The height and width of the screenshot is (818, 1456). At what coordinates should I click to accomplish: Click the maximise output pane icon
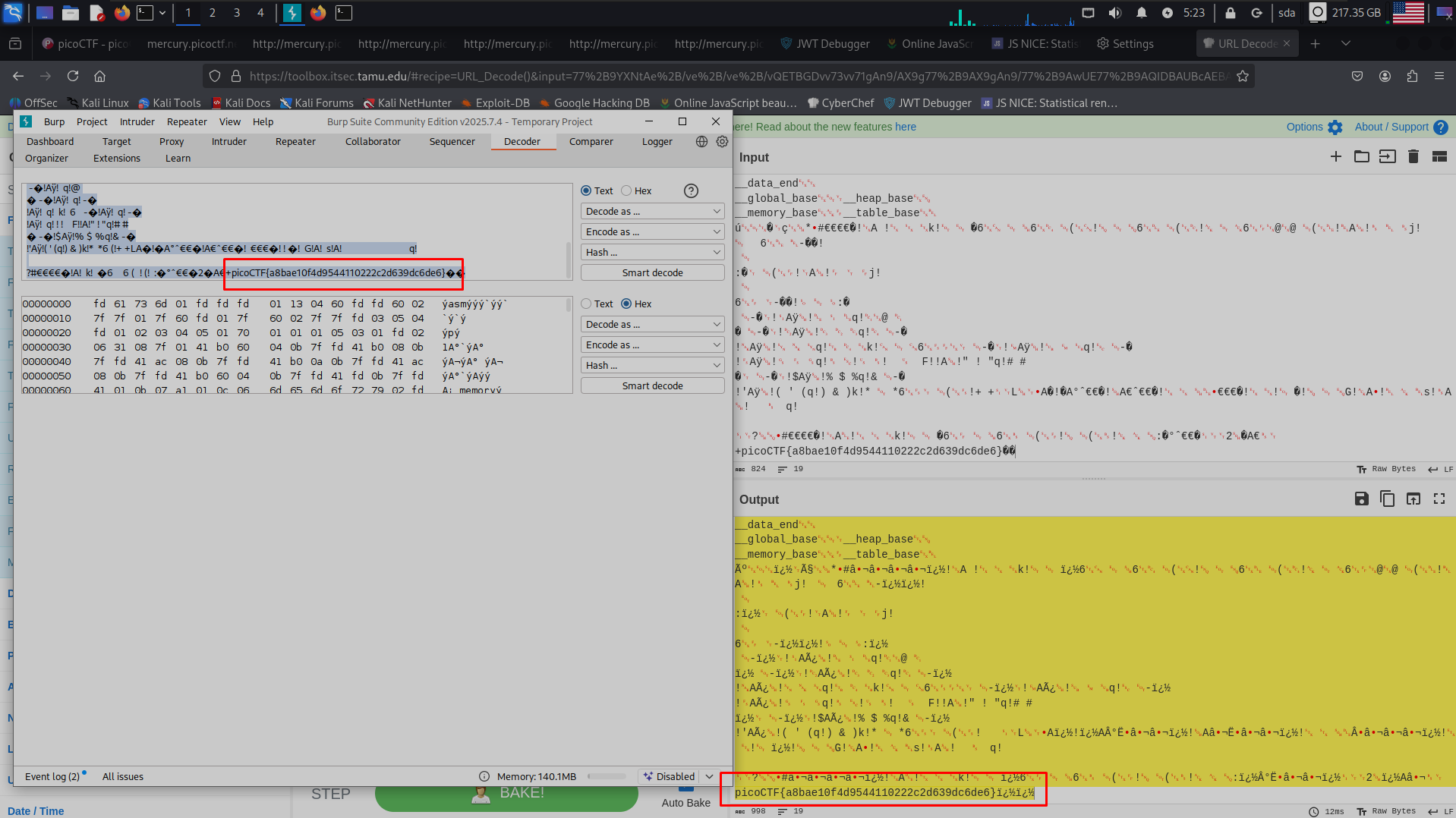(x=1439, y=499)
